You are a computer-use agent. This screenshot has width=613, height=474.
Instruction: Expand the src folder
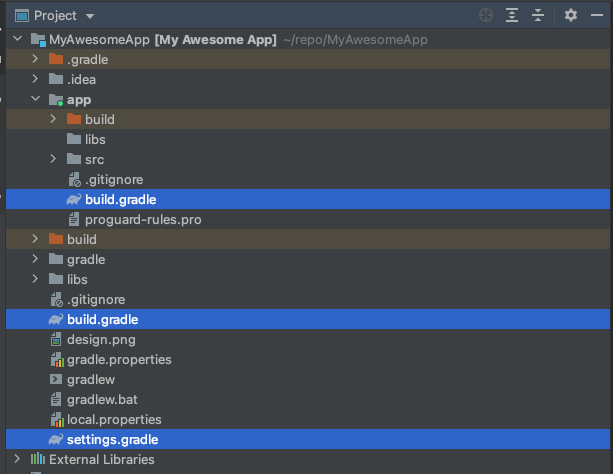[x=53, y=160]
